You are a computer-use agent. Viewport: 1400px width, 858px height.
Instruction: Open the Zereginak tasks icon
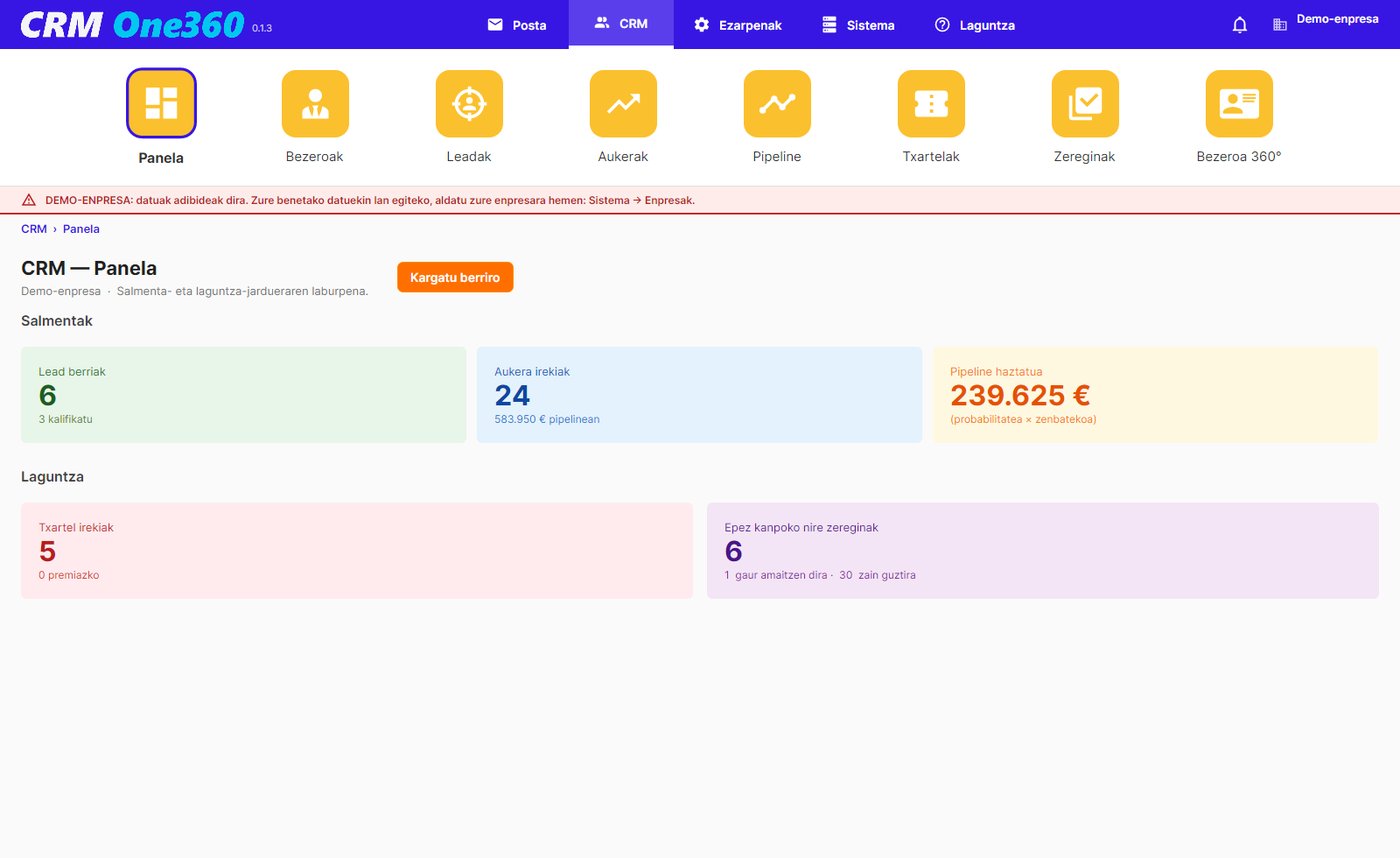coord(1085,103)
